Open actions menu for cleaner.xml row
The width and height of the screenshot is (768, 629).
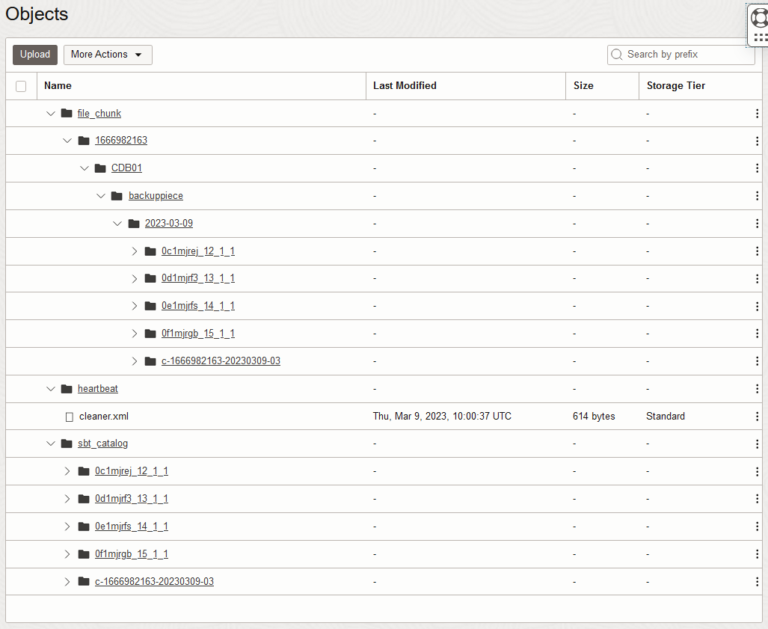point(757,416)
